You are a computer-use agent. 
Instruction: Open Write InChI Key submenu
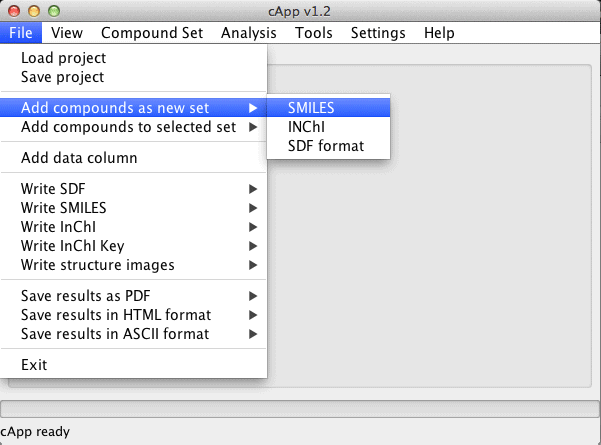click(133, 246)
